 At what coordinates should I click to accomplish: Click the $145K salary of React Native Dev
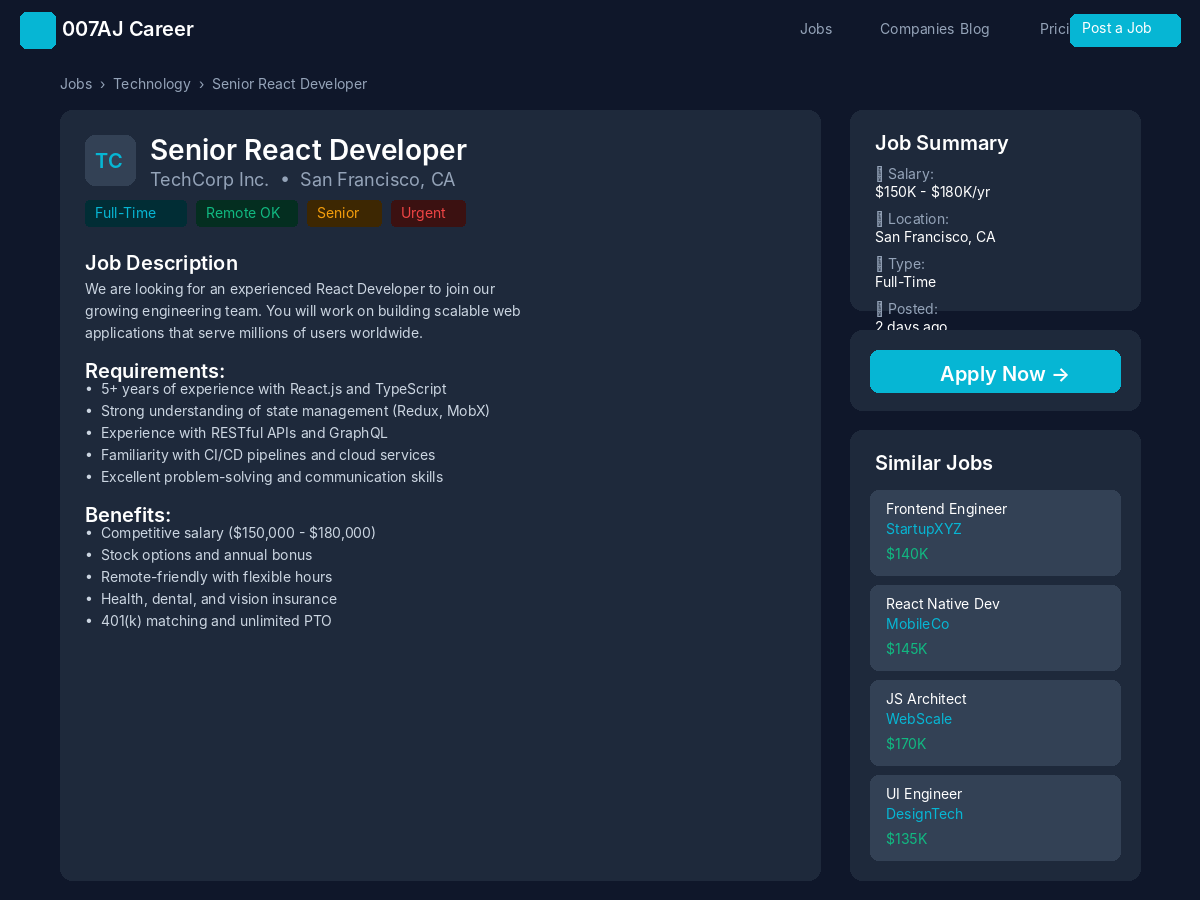pos(907,649)
